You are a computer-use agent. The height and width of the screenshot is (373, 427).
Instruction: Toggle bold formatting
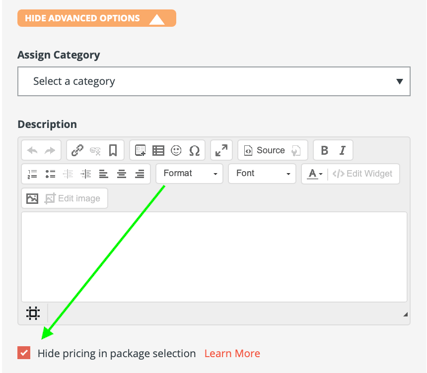point(324,150)
